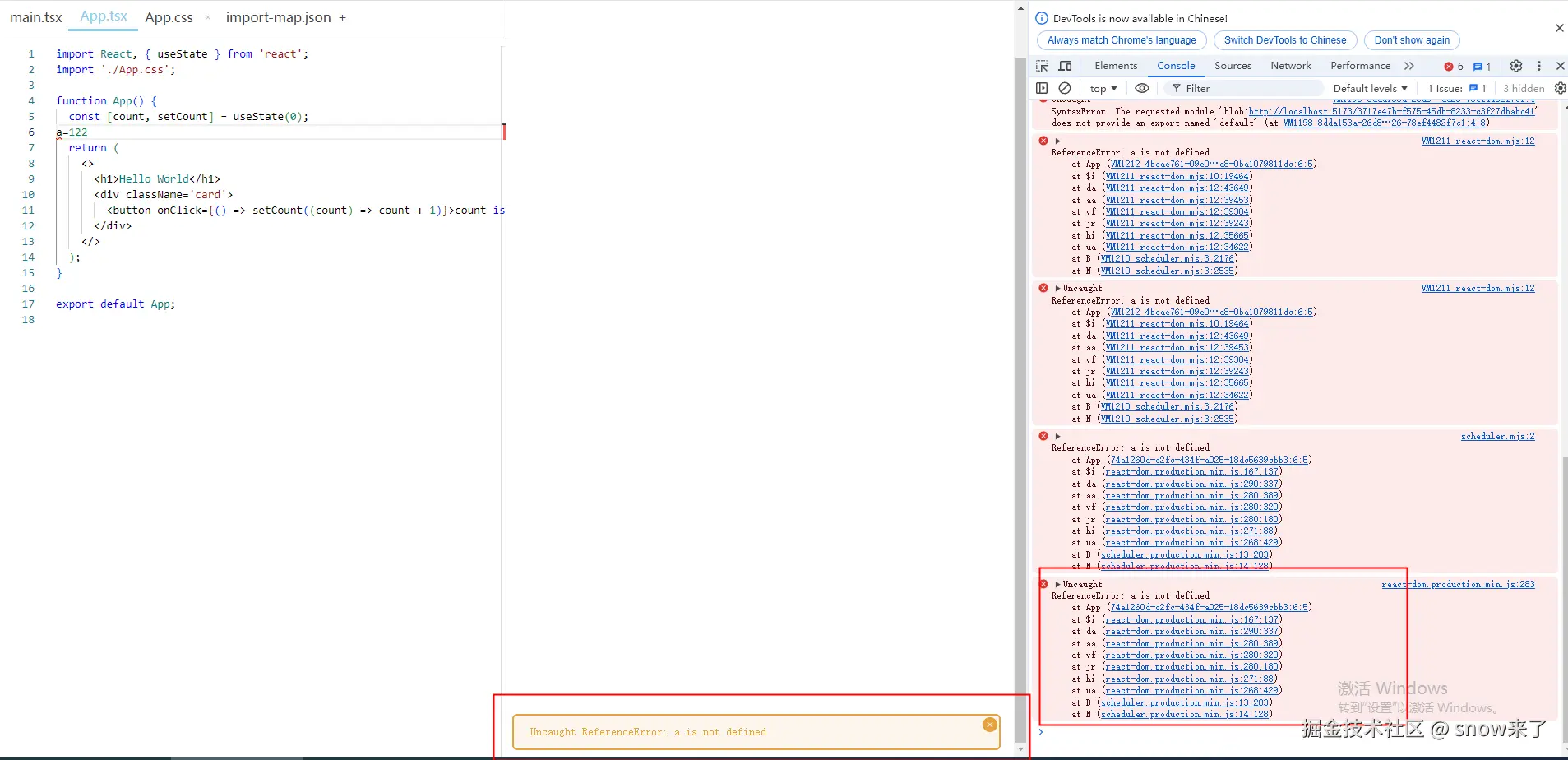The height and width of the screenshot is (760, 1568).
Task: Switch to the Elements panel
Action: pos(1116,66)
